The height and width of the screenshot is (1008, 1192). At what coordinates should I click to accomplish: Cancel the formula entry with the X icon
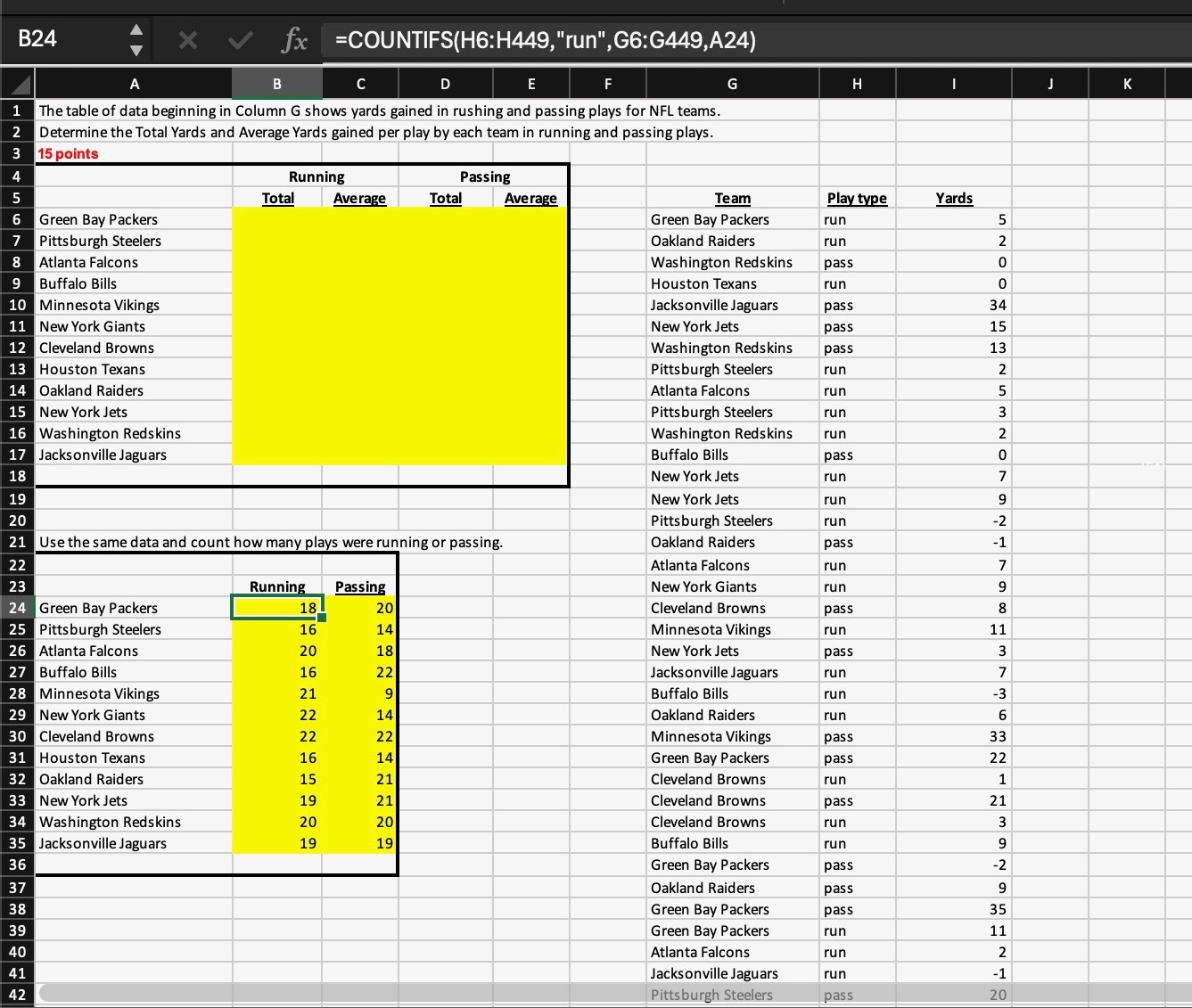[x=188, y=38]
